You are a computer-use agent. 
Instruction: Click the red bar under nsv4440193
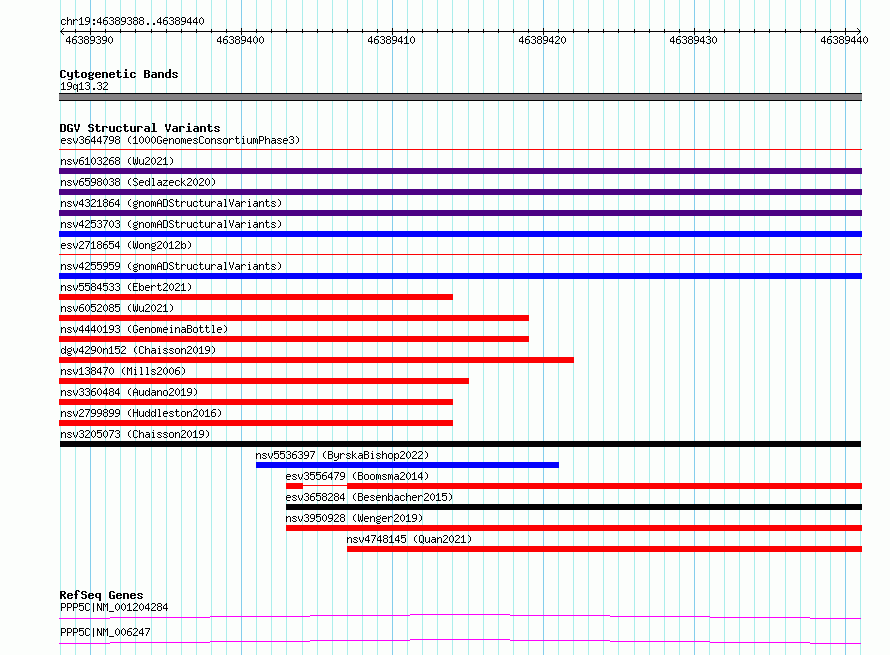(x=294, y=339)
